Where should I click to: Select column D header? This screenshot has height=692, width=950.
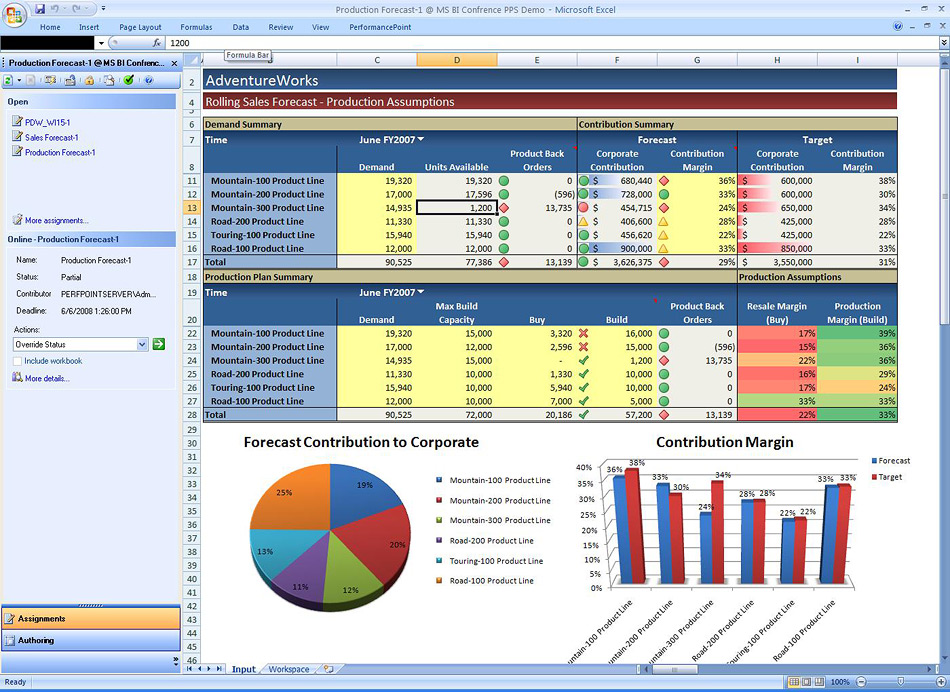click(x=457, y=60)
